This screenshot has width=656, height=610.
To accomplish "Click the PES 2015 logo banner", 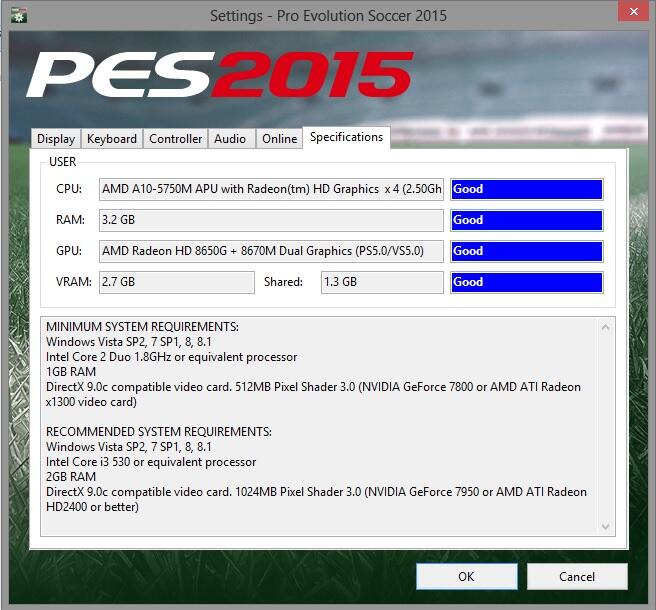I will [x=220, y=74].
